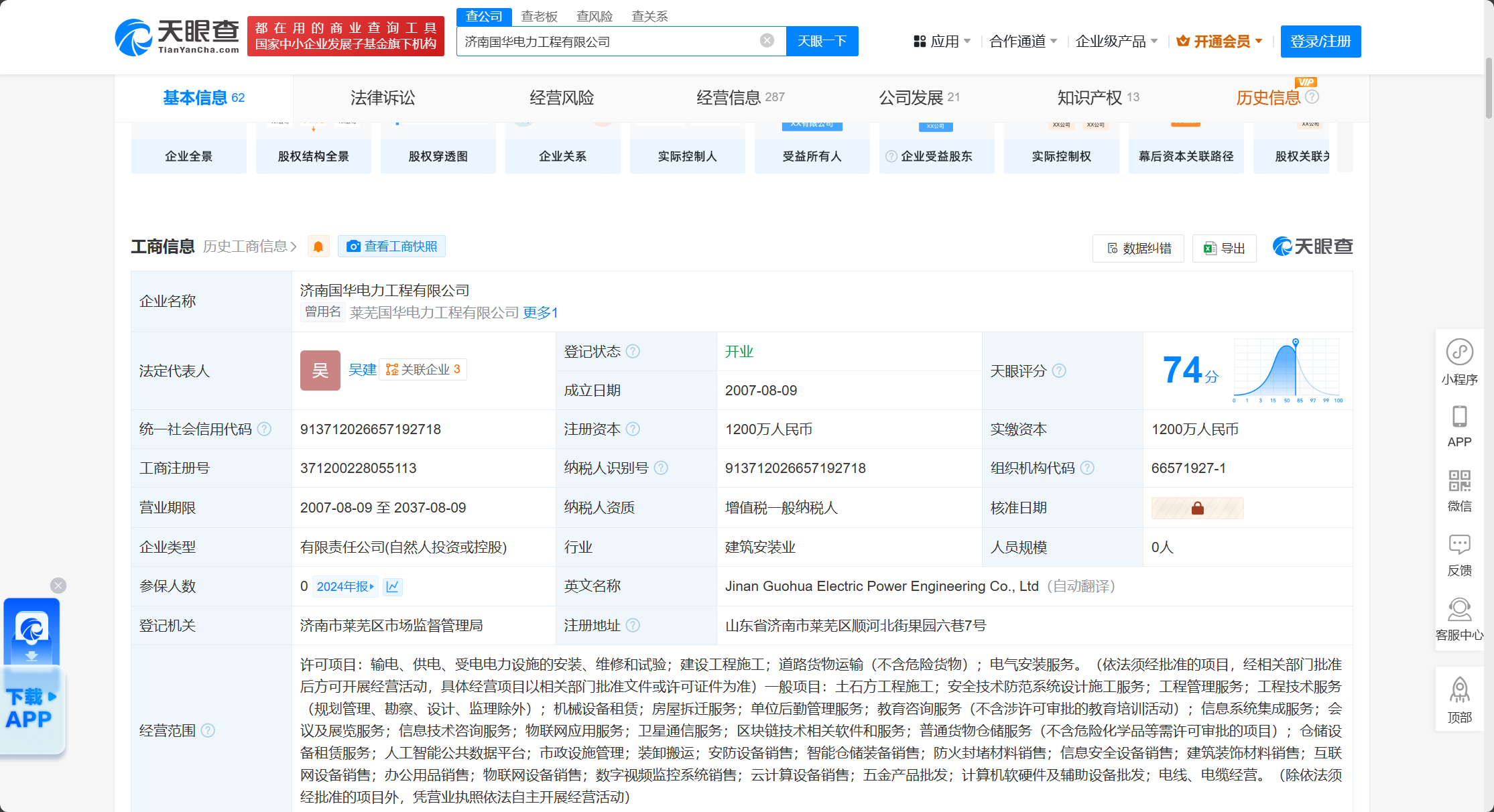Expand the 应用 dropdown menu
This screenshot has width=1494, height=812.
tap(942, 42)
